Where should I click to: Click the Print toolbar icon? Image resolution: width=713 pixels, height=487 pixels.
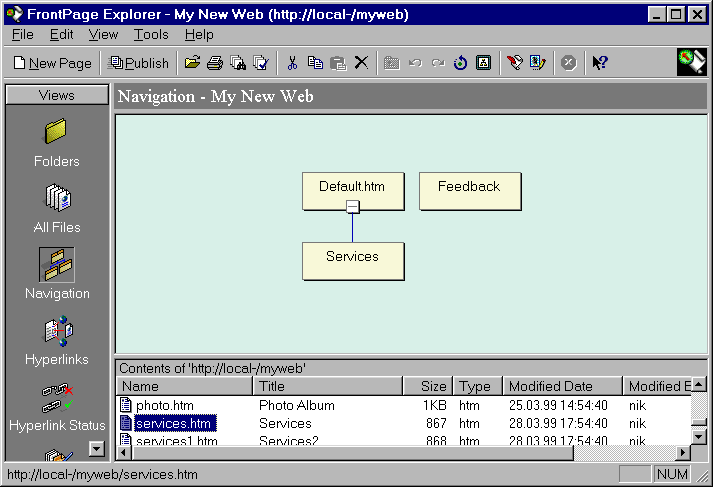(x=215, y=63)
